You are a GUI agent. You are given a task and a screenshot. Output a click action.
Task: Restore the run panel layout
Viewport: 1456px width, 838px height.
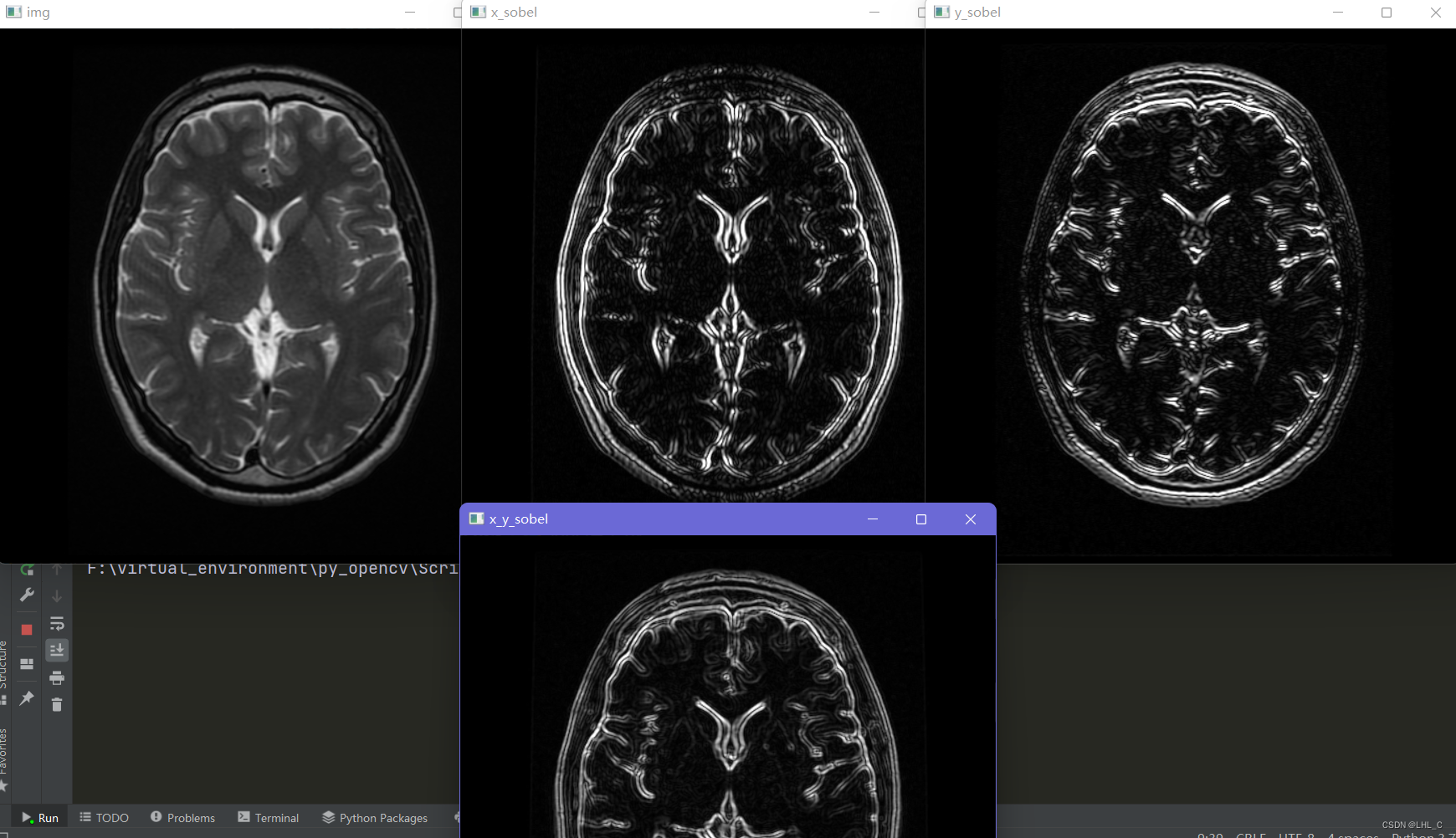point(27,664)
